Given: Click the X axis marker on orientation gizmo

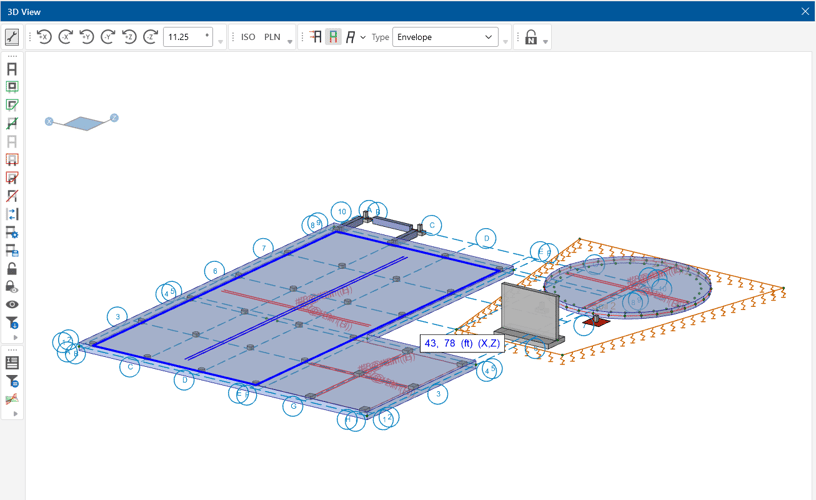Looking at the screenshot, I should point(49,121).
